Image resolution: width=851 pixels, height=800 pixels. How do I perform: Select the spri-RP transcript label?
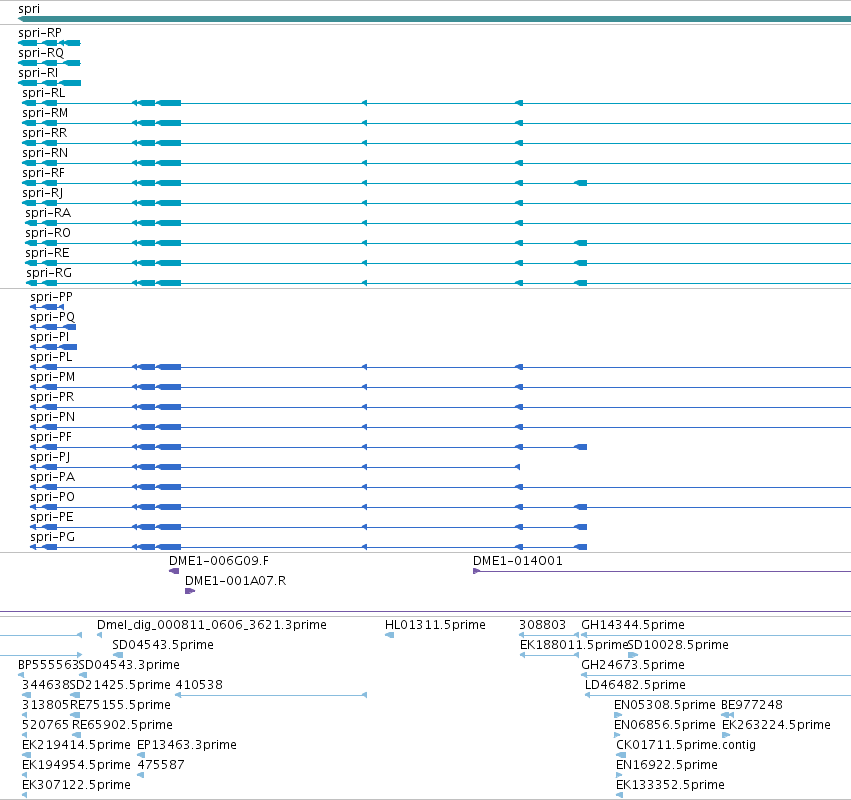[x=40, y=33]
